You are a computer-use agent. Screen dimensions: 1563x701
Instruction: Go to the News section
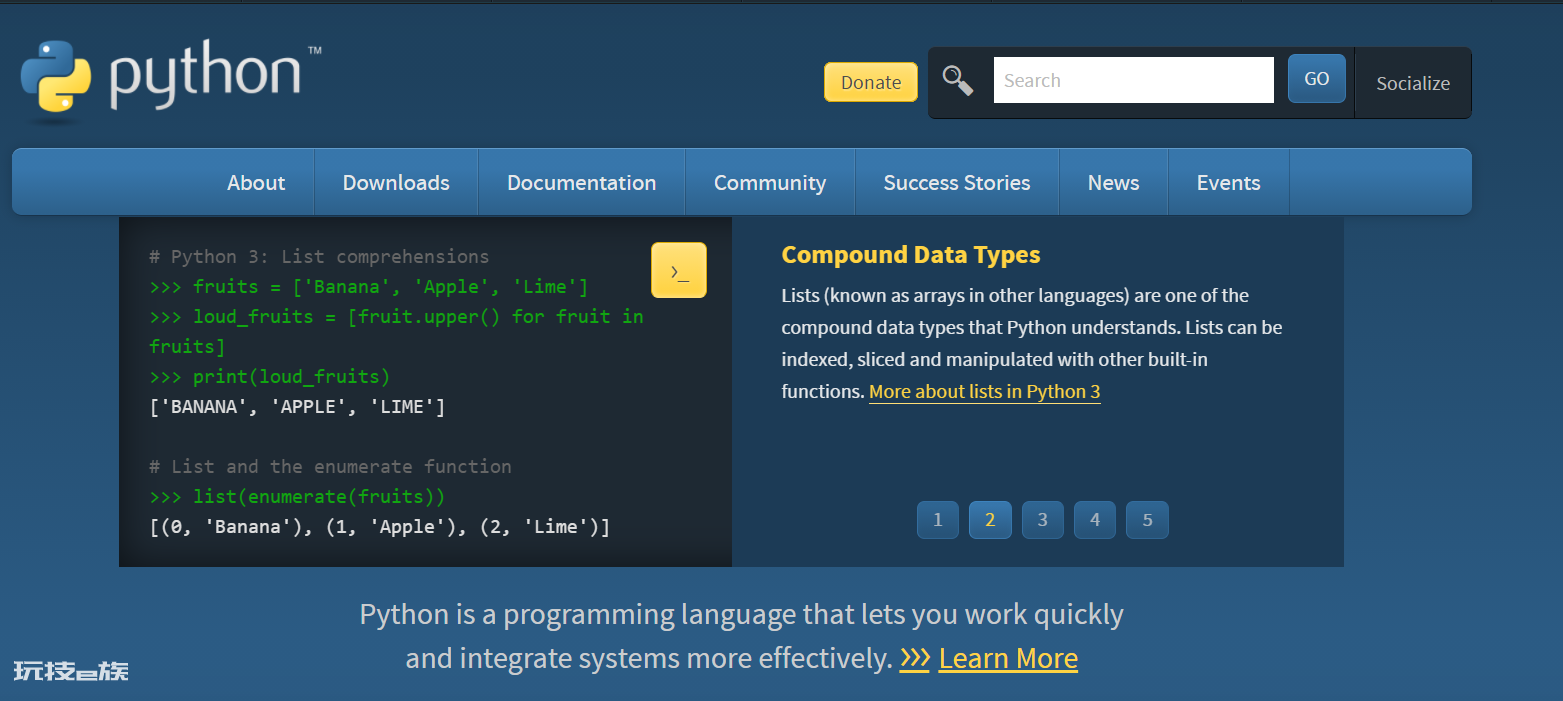[1114, 182]
